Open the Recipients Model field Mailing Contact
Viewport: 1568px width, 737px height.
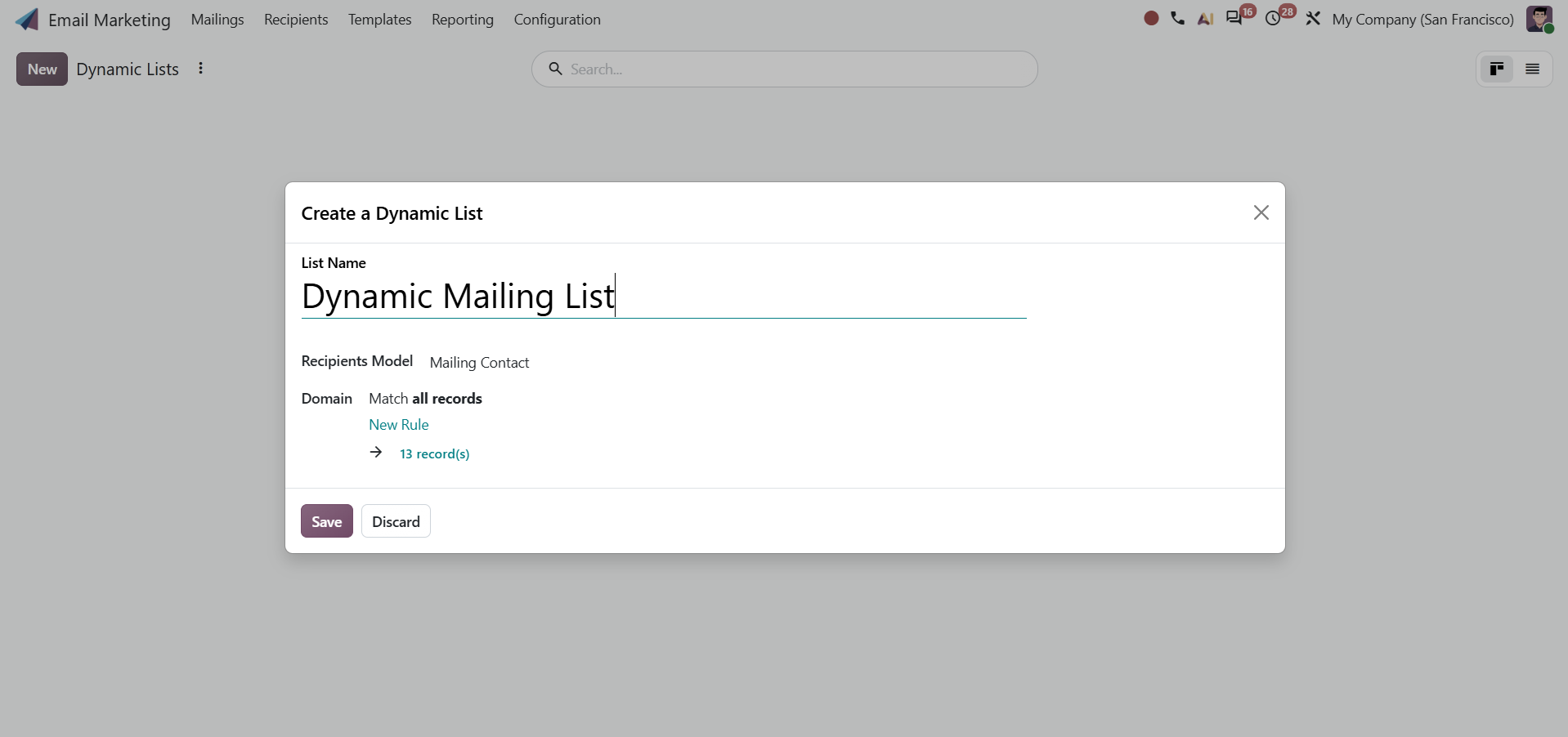coord(480,363)
